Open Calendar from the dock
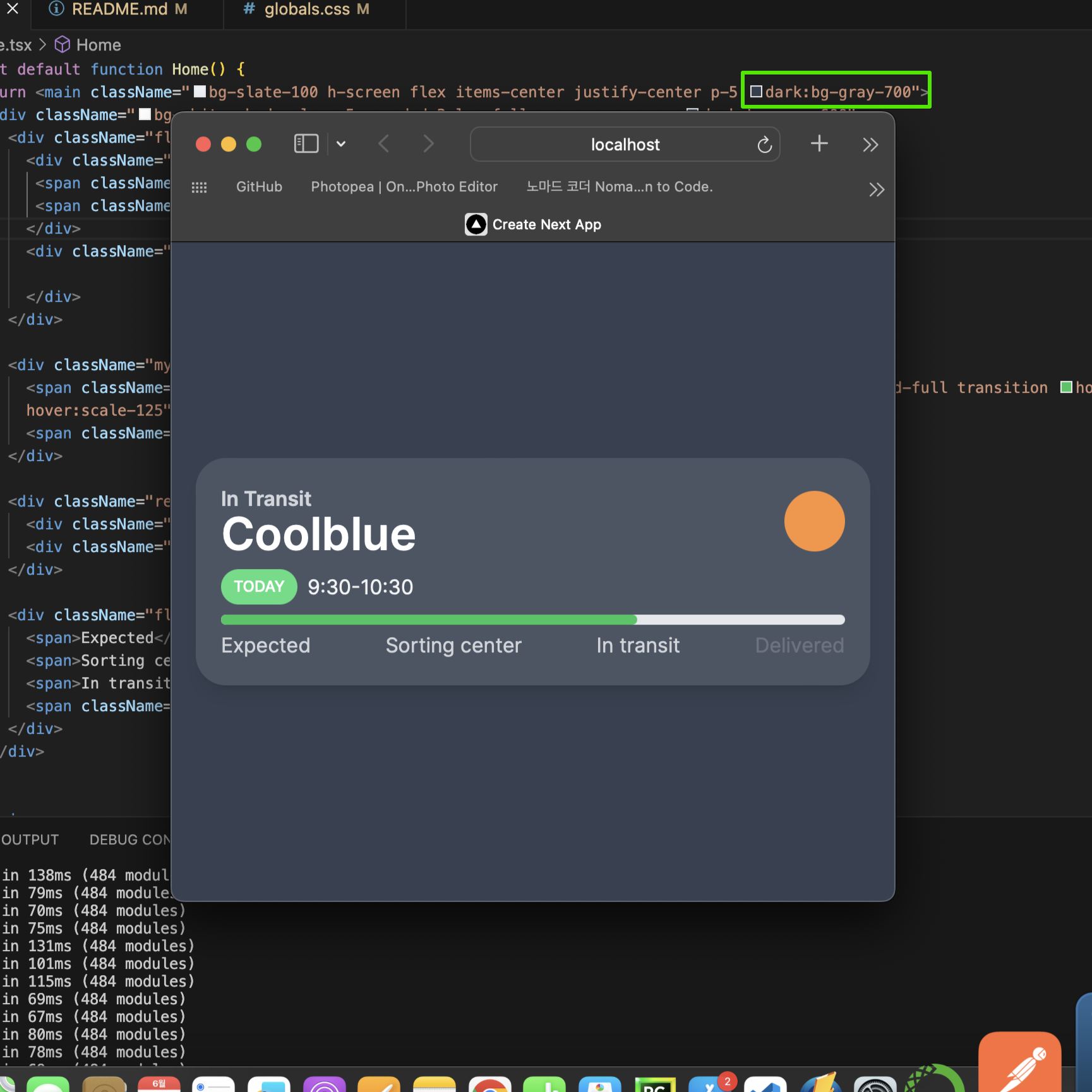Viewport: 1092px width, 1092px height. click(x=159, y=1085)
